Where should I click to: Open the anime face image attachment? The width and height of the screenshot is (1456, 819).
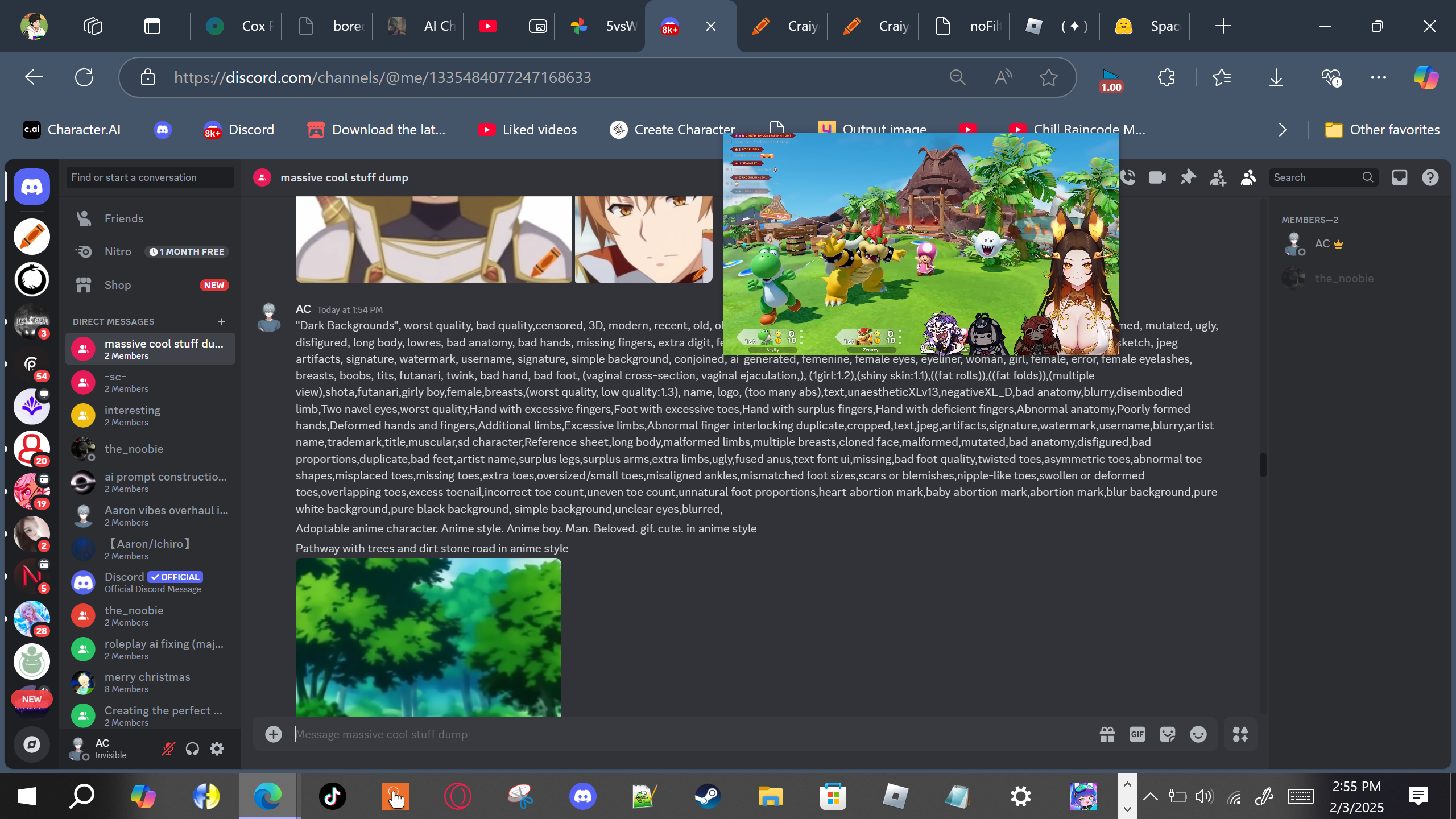tap(643, 239)
